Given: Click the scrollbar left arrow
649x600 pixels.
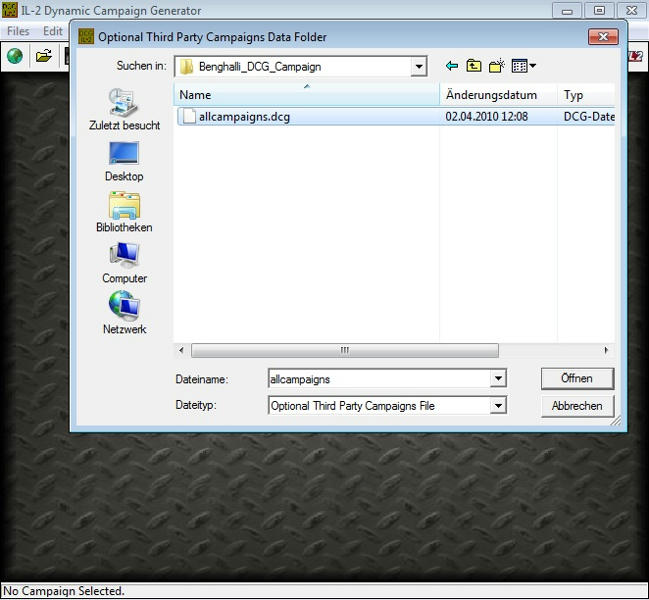Looking at the screenshot, I should click(x=181, y=350).
